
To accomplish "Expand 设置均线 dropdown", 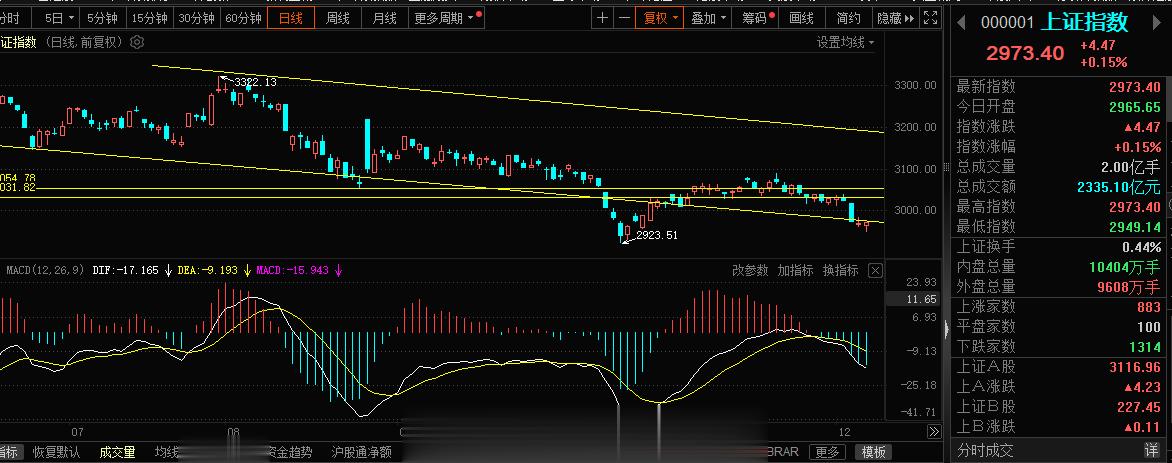I will [x=845, y=43].
